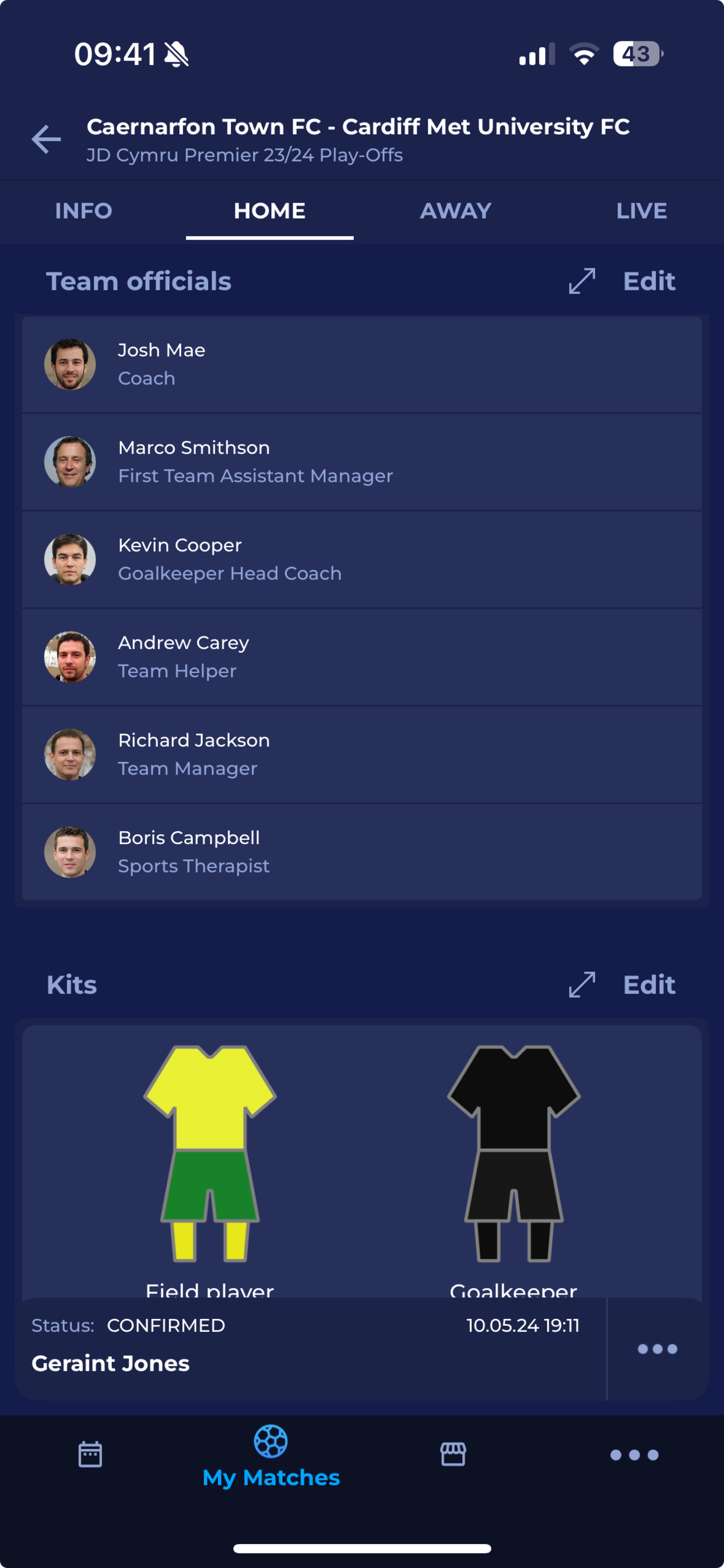This screenshot has height=1568, width=724.
Task: Select the yellow Field player kit
Action: click(210, 1153)
